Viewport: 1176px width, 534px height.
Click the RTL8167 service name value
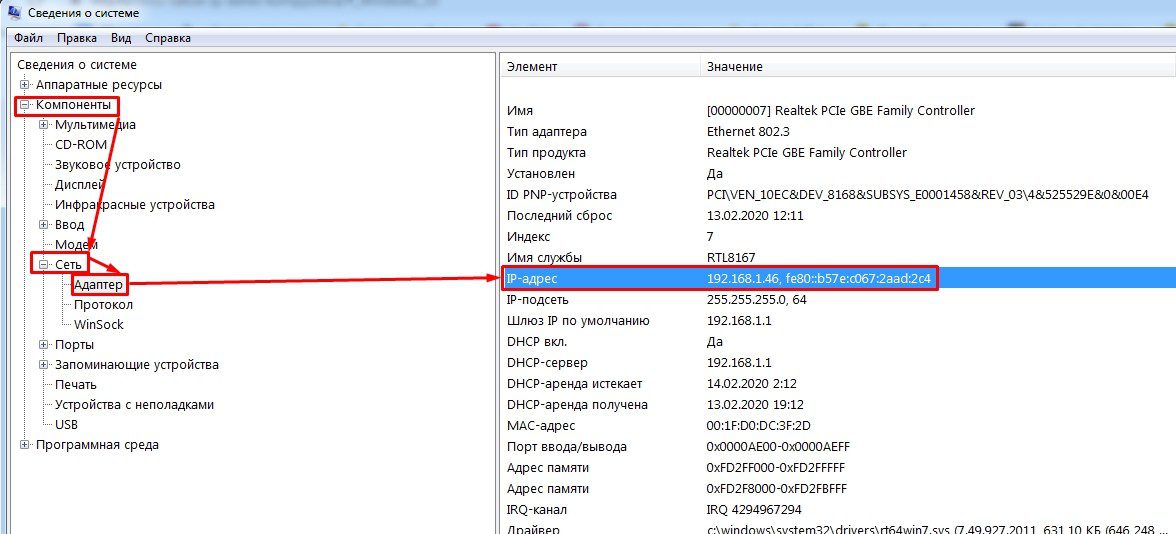coord(733,257)
